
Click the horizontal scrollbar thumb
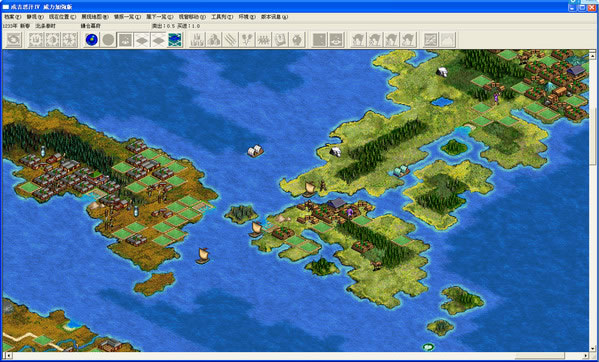[x=541, y=356]
